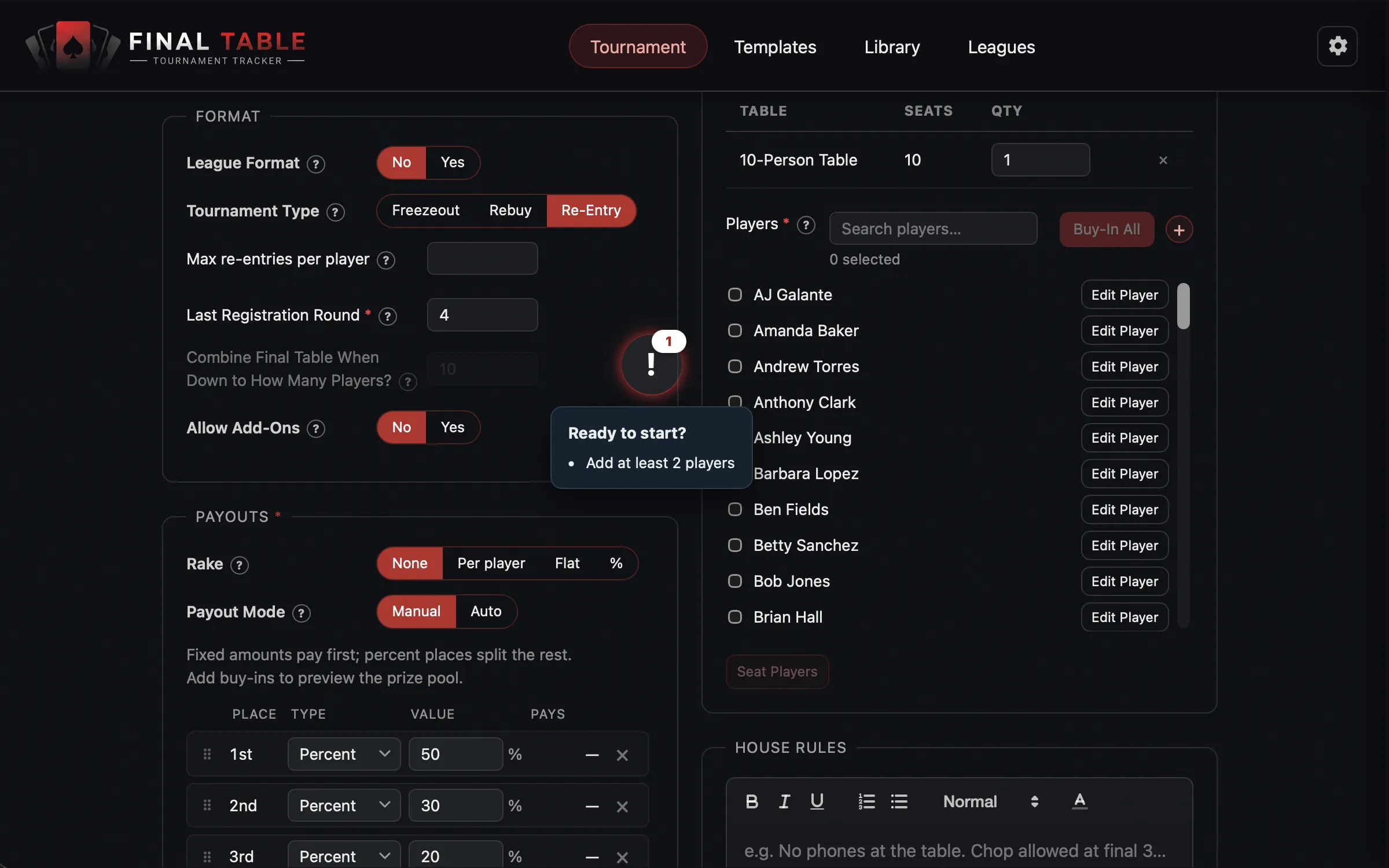Show help for Tournament Type

(335, 212)
